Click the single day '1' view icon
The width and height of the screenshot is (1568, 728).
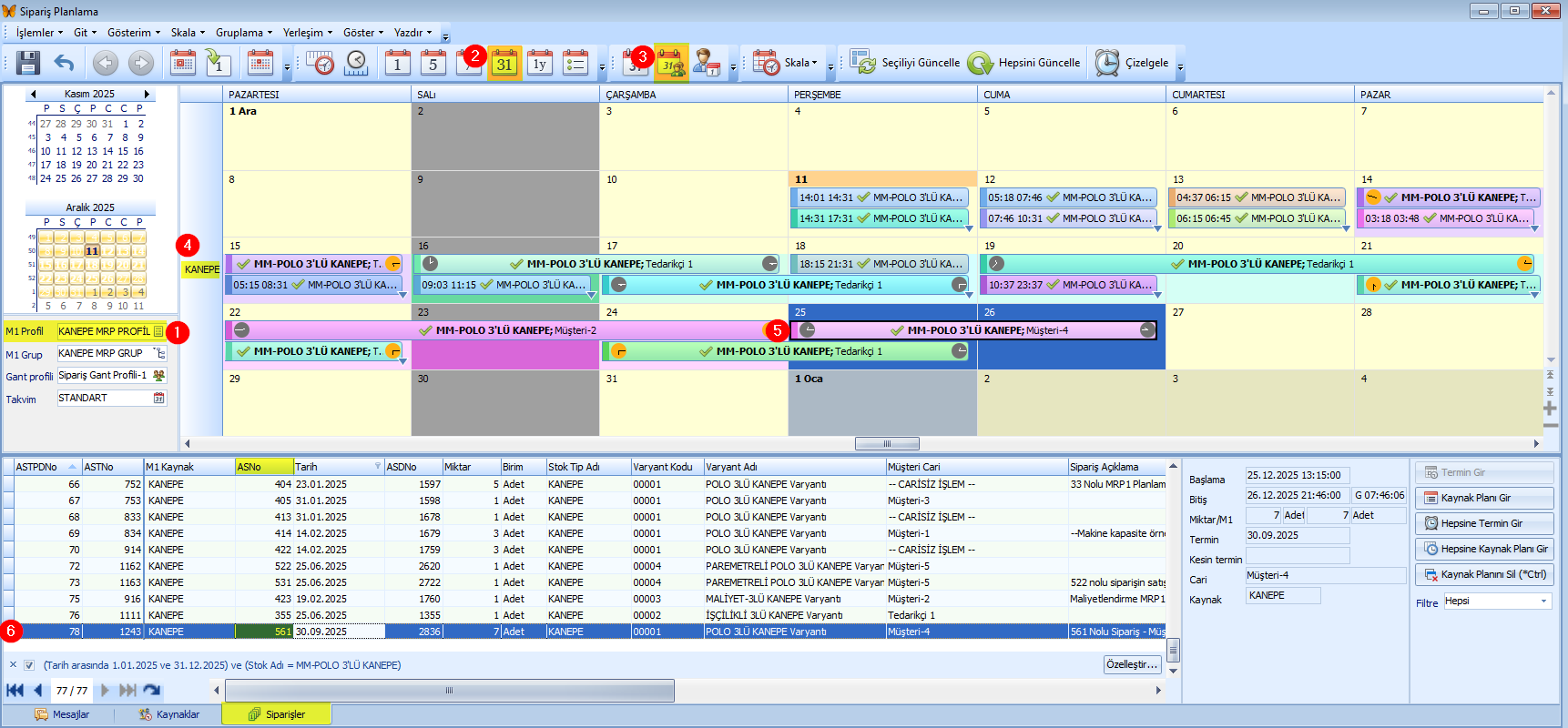(x=397, y=63)
